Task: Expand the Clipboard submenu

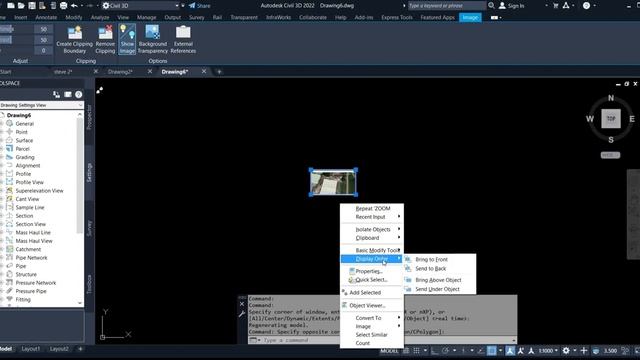Action: click(x=372, y=238)
